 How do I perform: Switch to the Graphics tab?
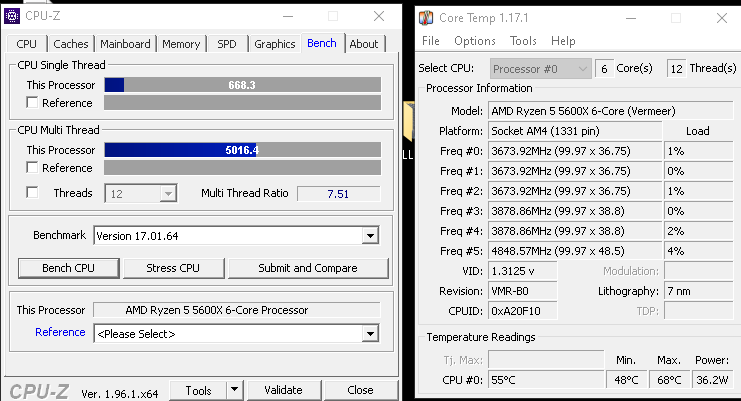tap(275, 44)
